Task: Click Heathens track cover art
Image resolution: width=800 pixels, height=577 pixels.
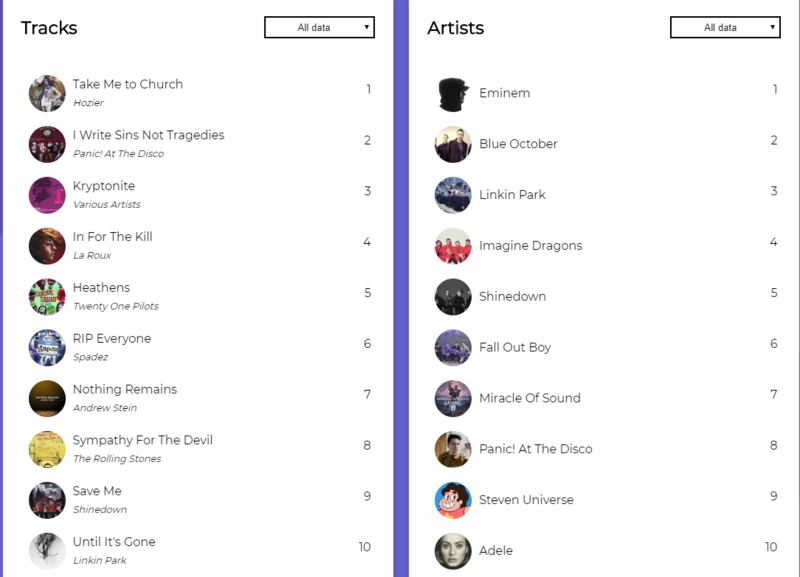Action: [47, 297]
